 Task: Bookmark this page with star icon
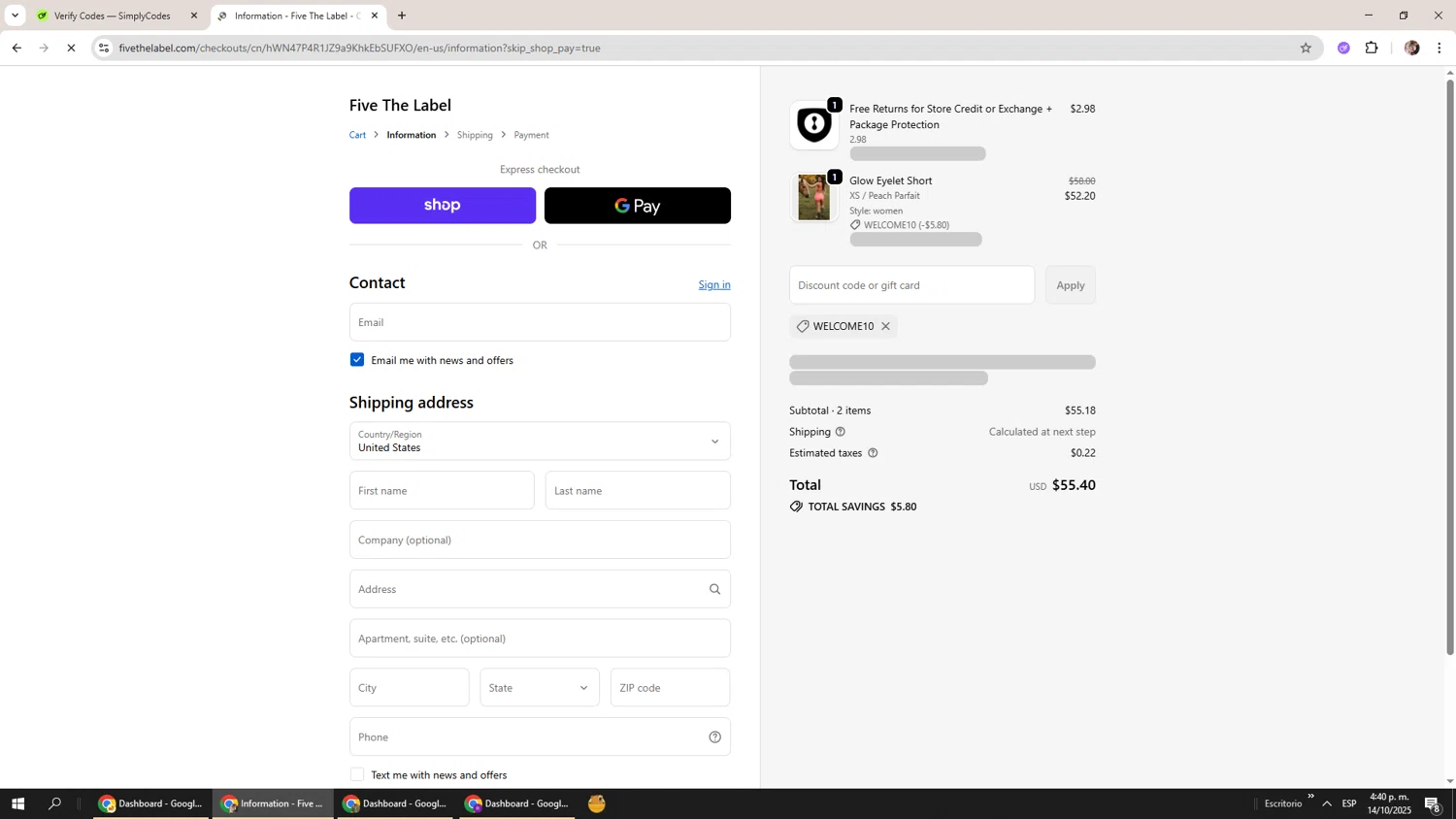pos(1306,48)
